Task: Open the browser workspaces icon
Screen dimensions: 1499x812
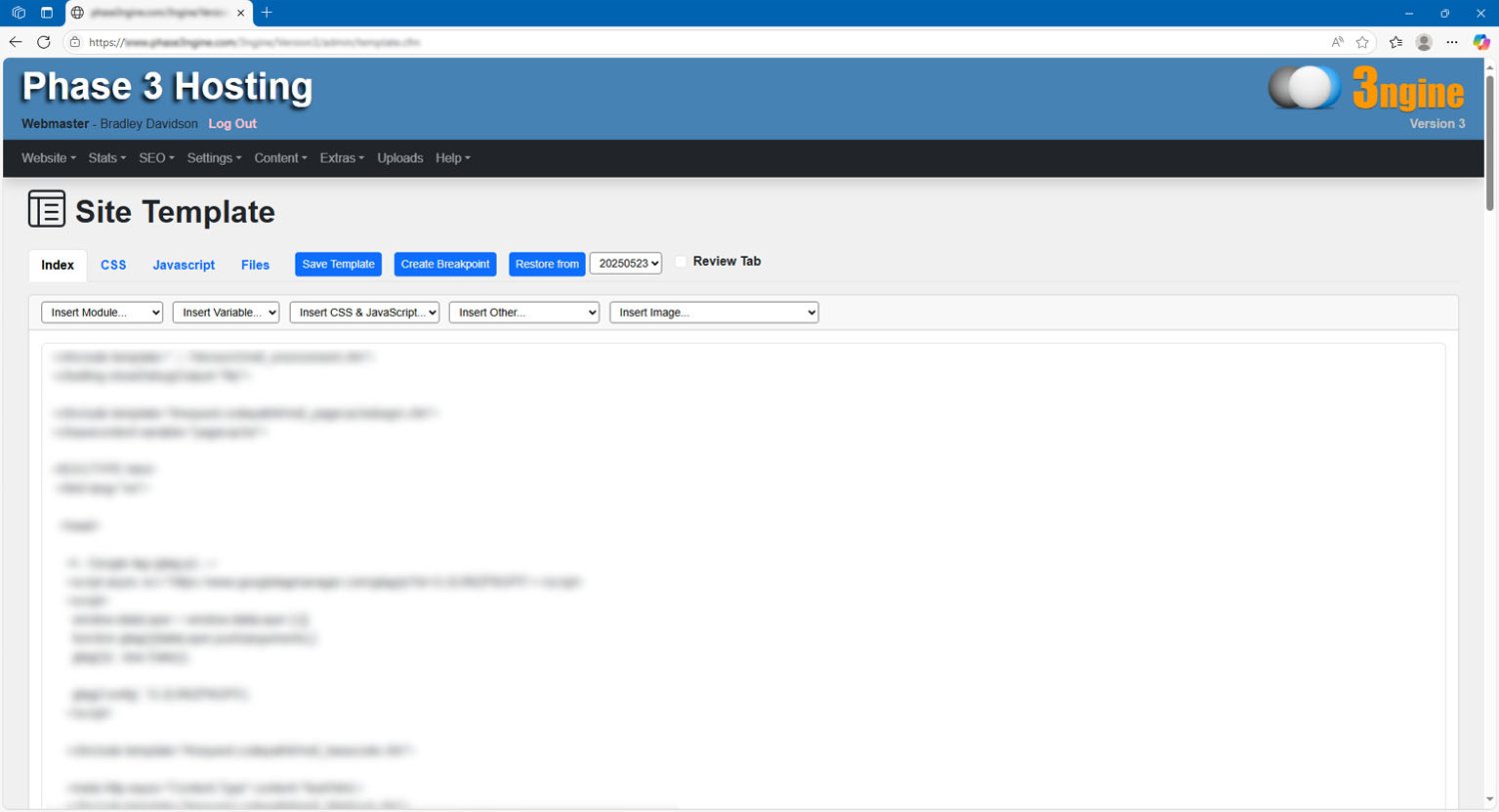Action: tap(18, 13)
